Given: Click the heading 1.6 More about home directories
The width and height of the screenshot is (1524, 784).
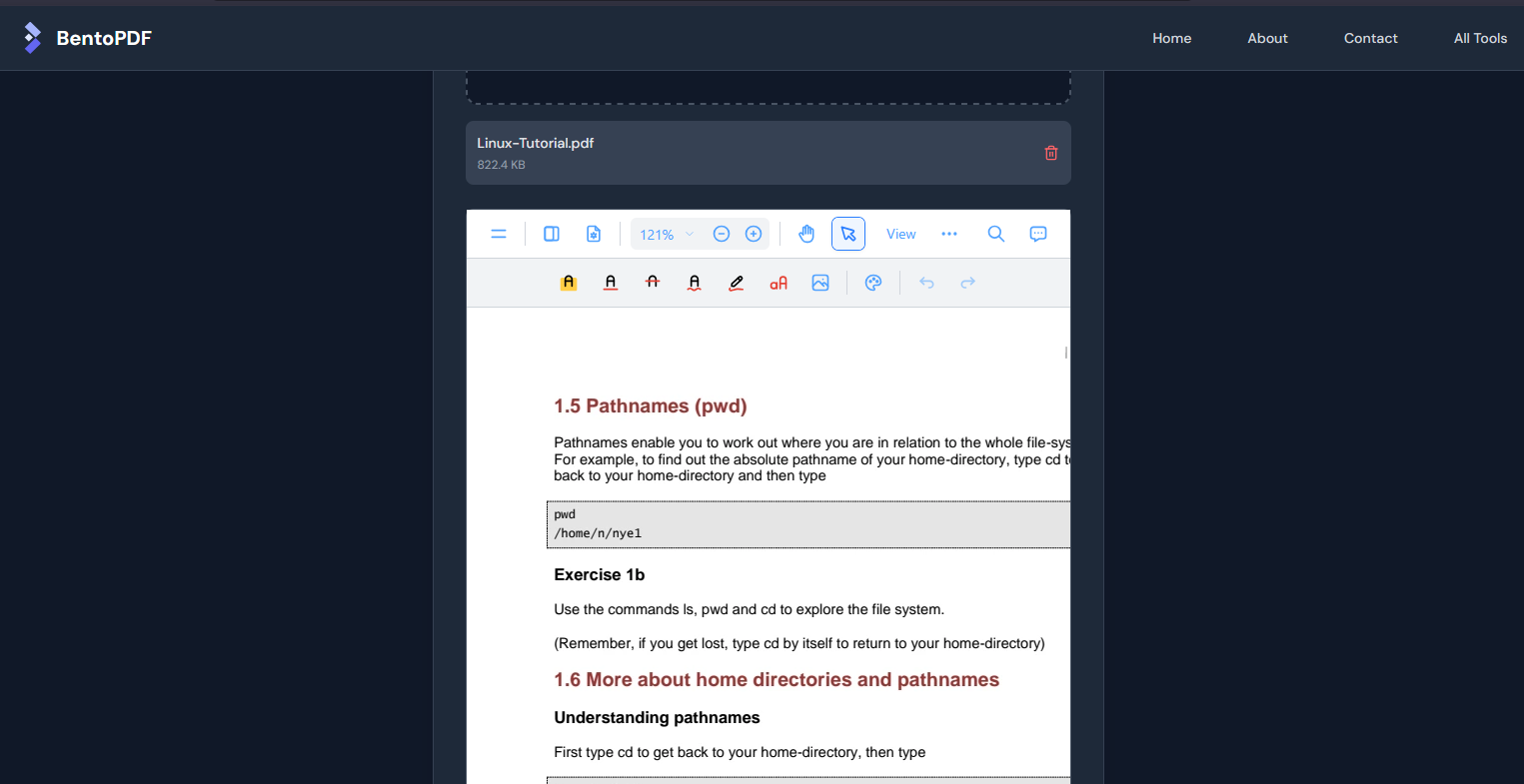Looking at the screenshot, I should click(x=776, y=679).
